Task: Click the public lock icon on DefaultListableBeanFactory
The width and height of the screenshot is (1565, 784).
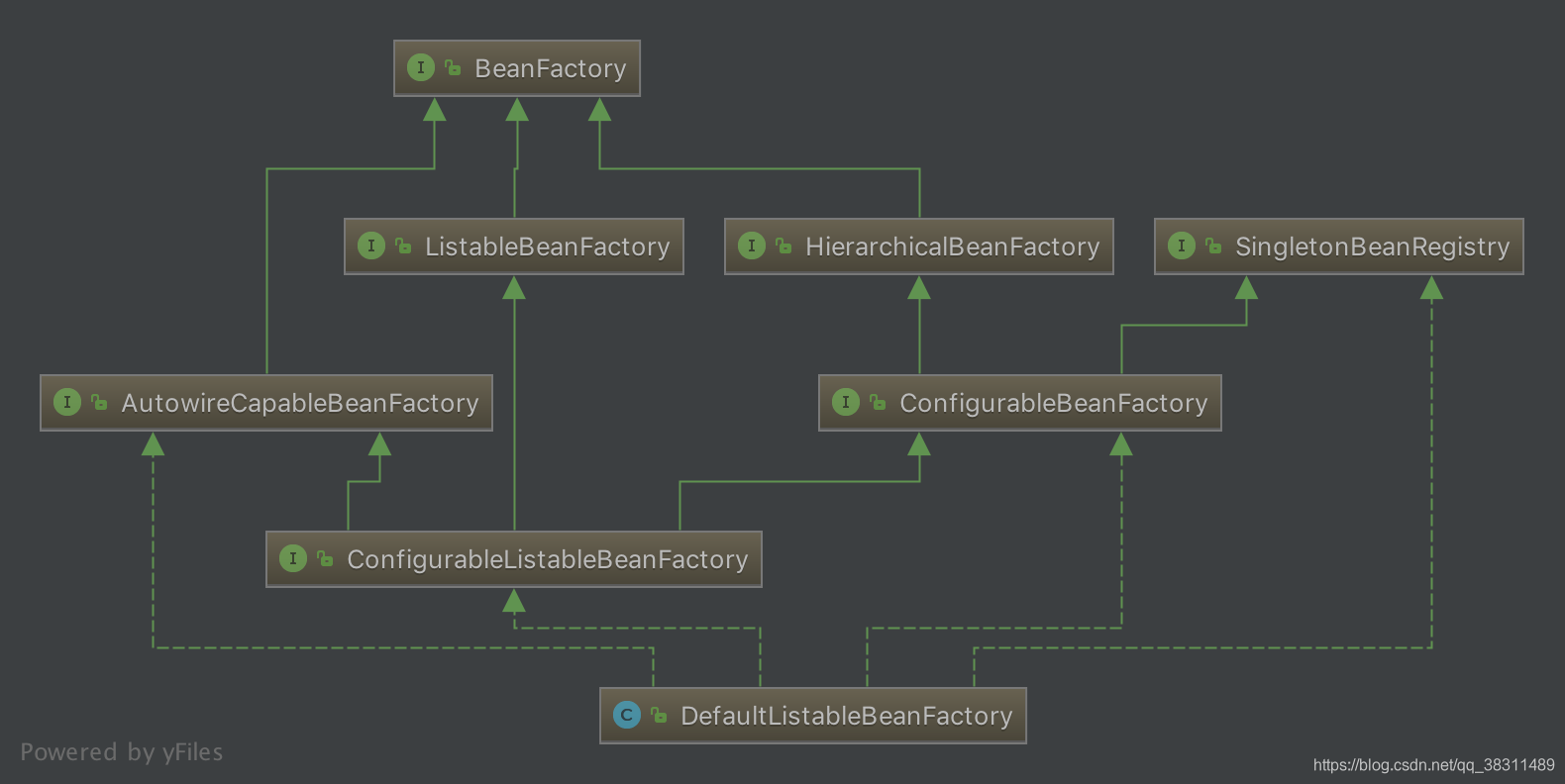Action: (x=659, y=715)
